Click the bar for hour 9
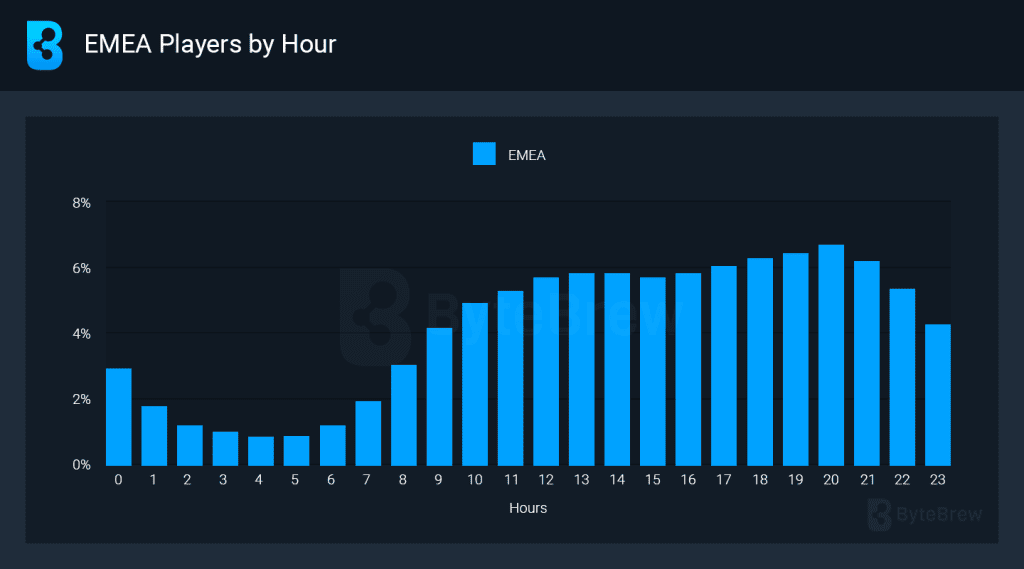The image size is (1024, 569). coord(440,397)
